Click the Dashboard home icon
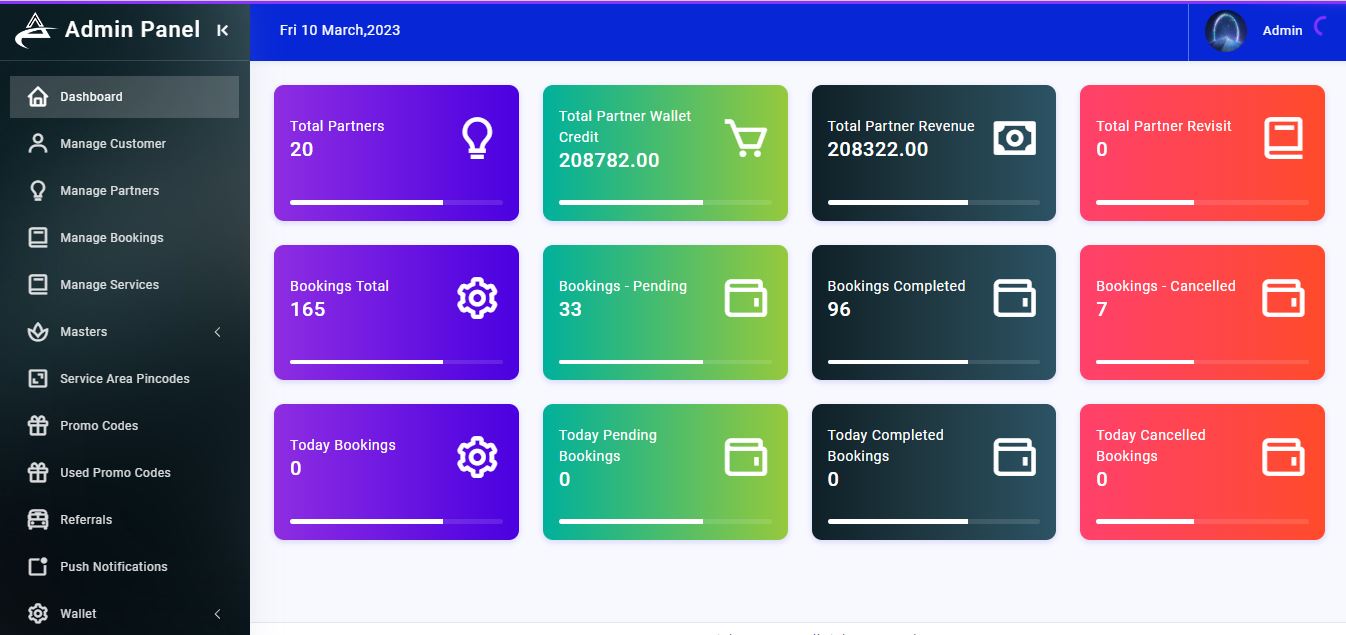The width and height of the screenshot is (1346, 635). (38, 97)
